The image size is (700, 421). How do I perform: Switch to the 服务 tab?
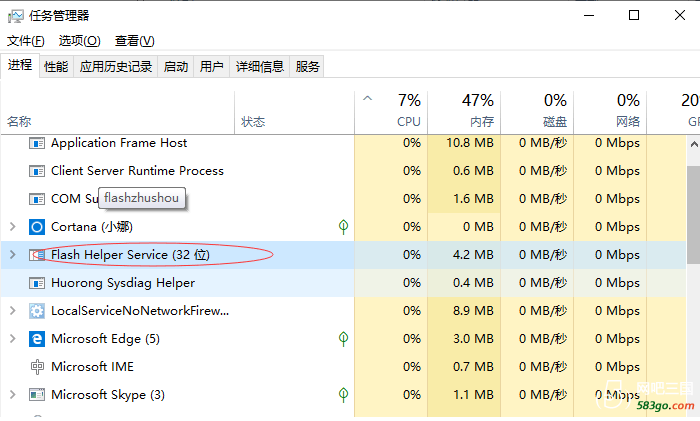[x=307, y=67]
